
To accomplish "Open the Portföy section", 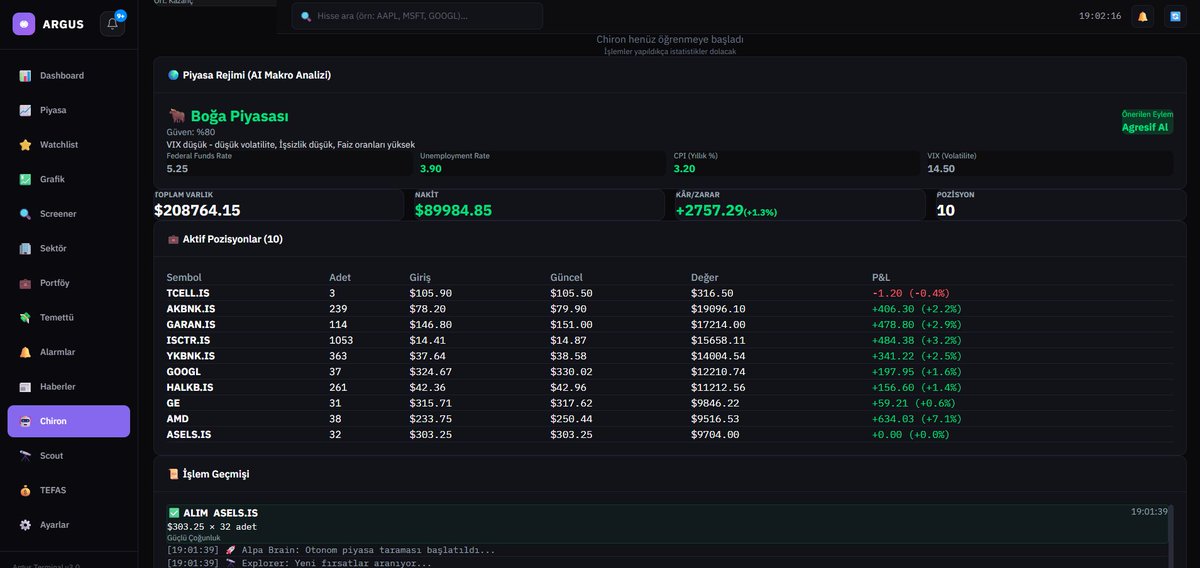I will (x=68, y=283).
